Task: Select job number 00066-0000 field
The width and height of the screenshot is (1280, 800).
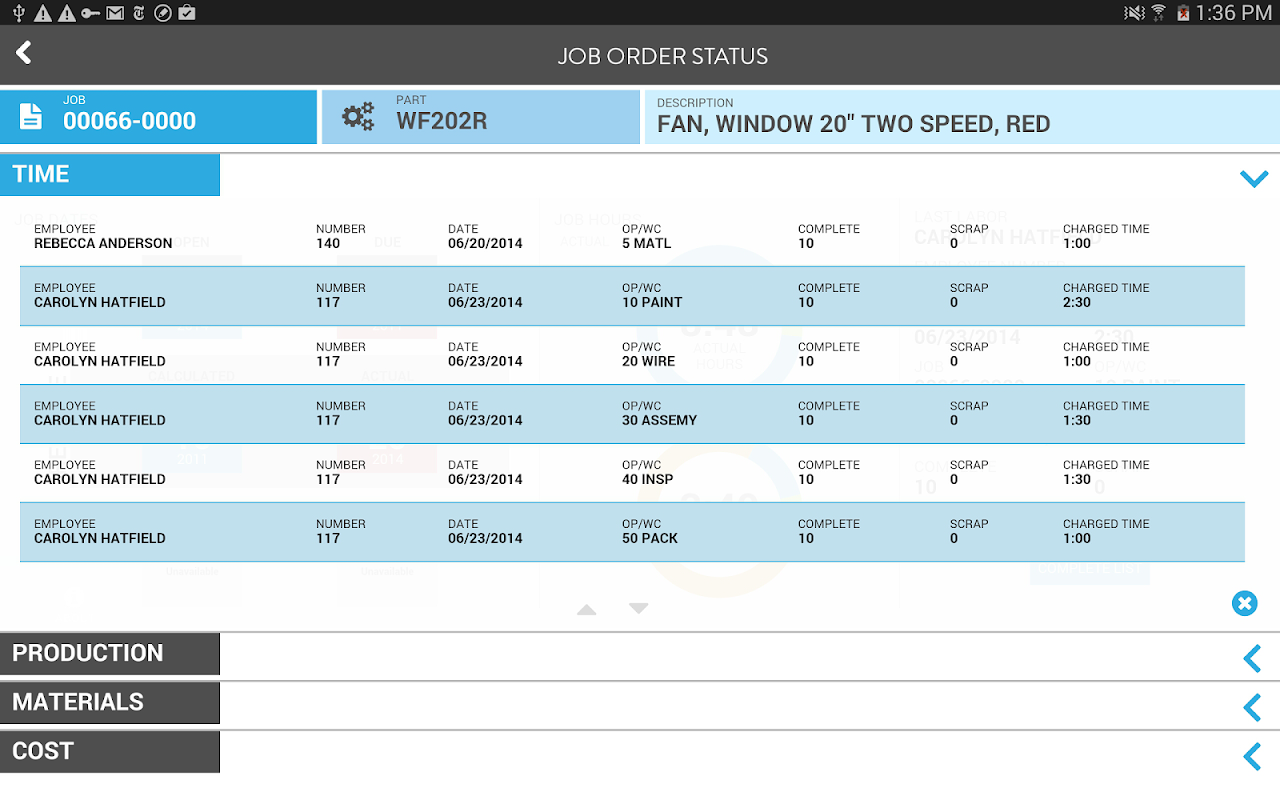Action: coord(158,117)
